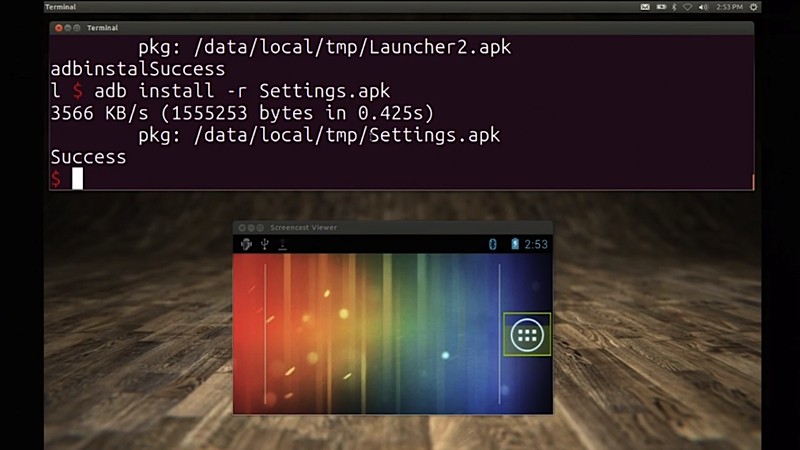
Task: Close the Screencast Viewer window
Action: tap(242, 228)
